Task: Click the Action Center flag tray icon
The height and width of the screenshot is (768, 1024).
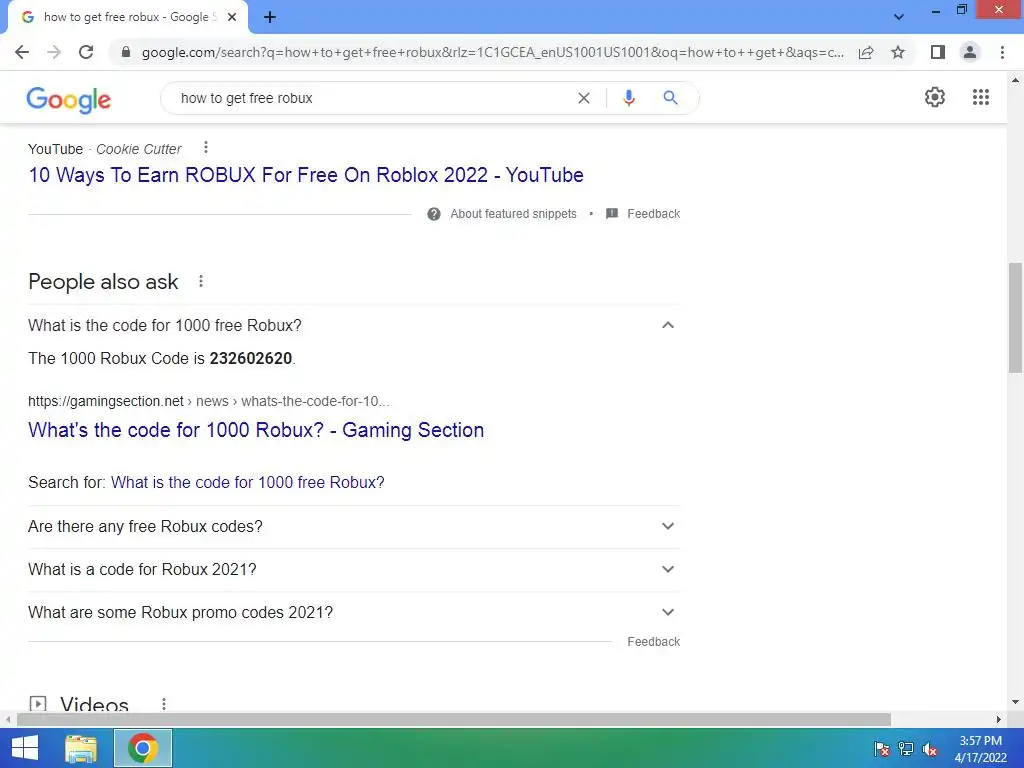Action: (x=882, y=749)
